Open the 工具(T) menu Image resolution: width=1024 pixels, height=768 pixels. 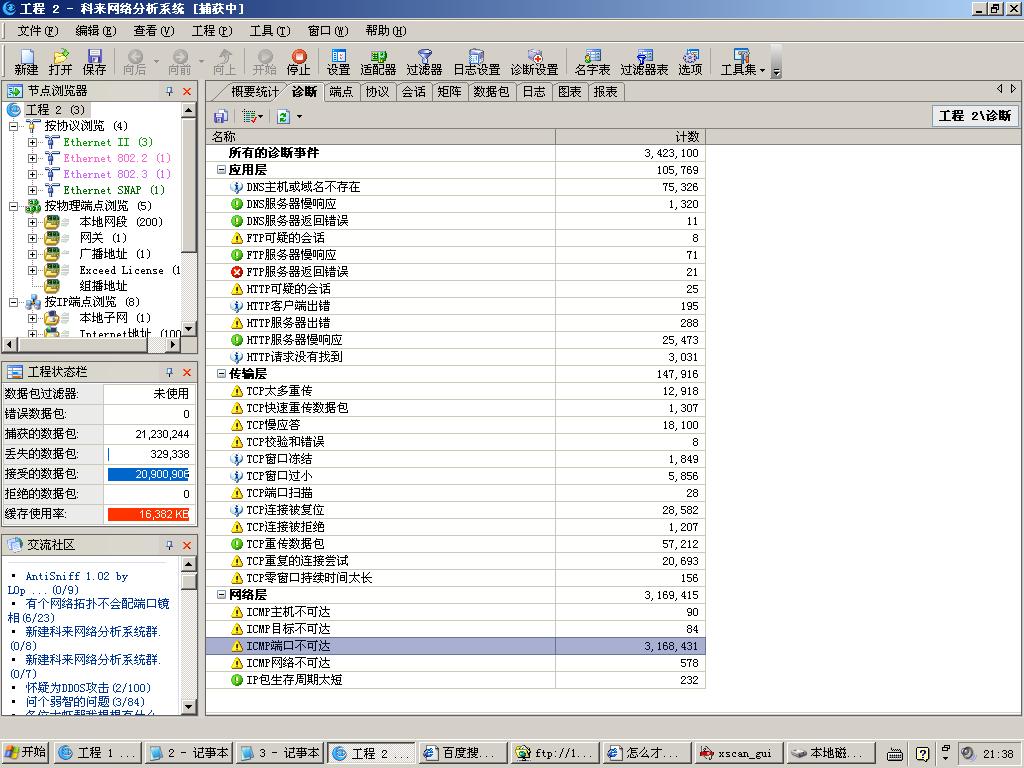[x=269, y=31]
